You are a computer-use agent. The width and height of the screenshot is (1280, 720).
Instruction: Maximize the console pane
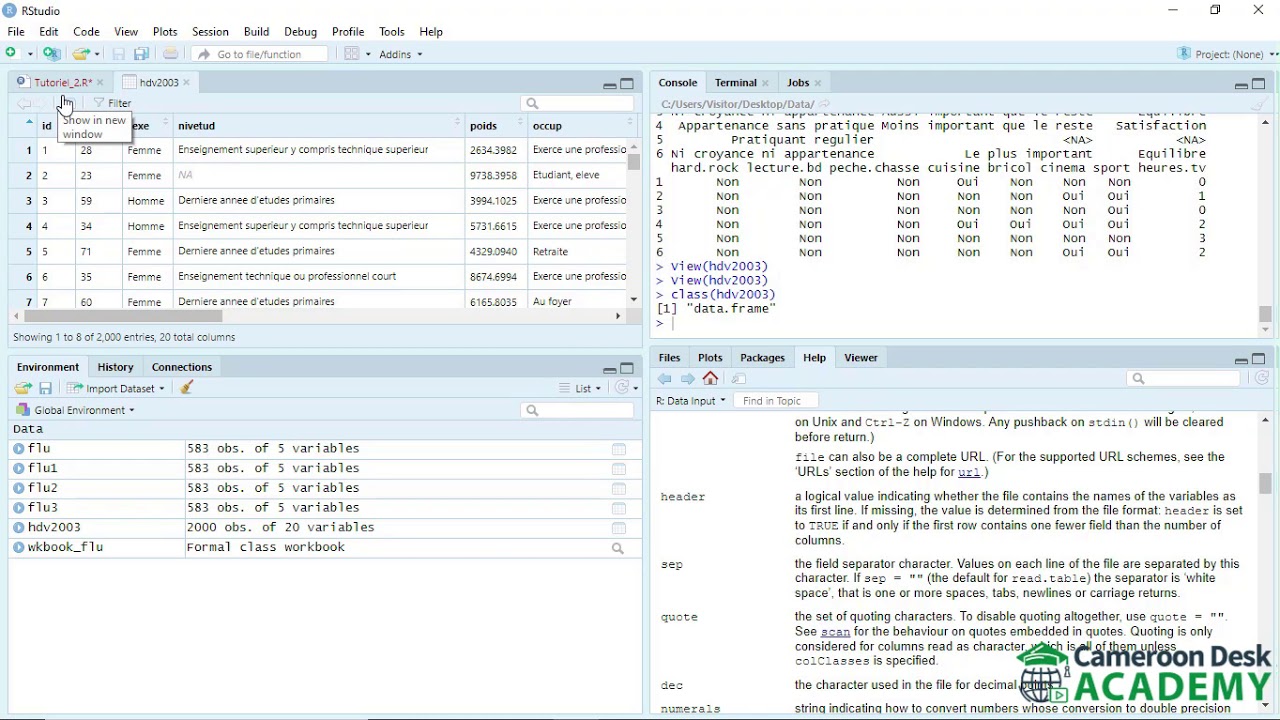1259,84
